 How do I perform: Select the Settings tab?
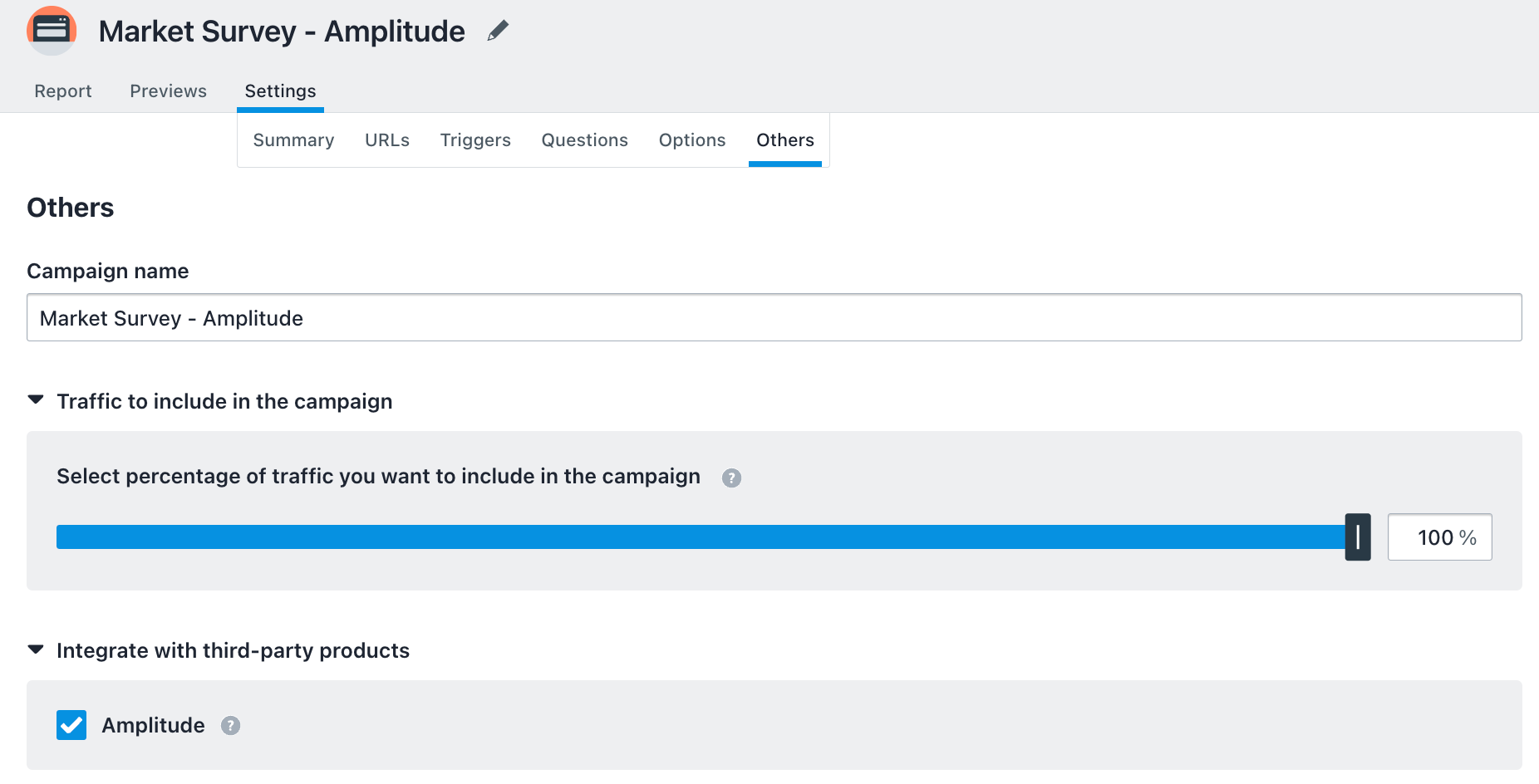click(280, 91)
